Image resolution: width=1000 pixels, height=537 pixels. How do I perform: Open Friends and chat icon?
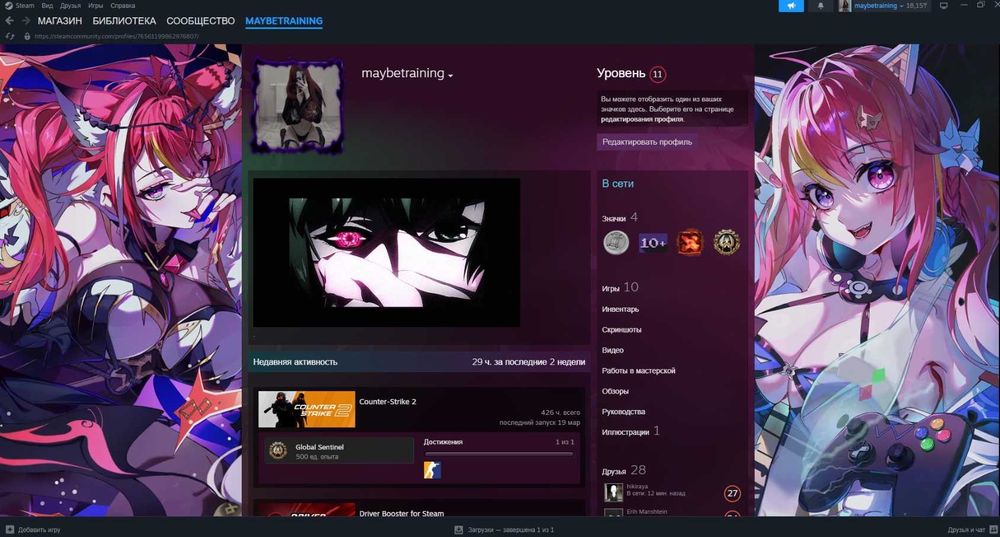coord(993,530)
